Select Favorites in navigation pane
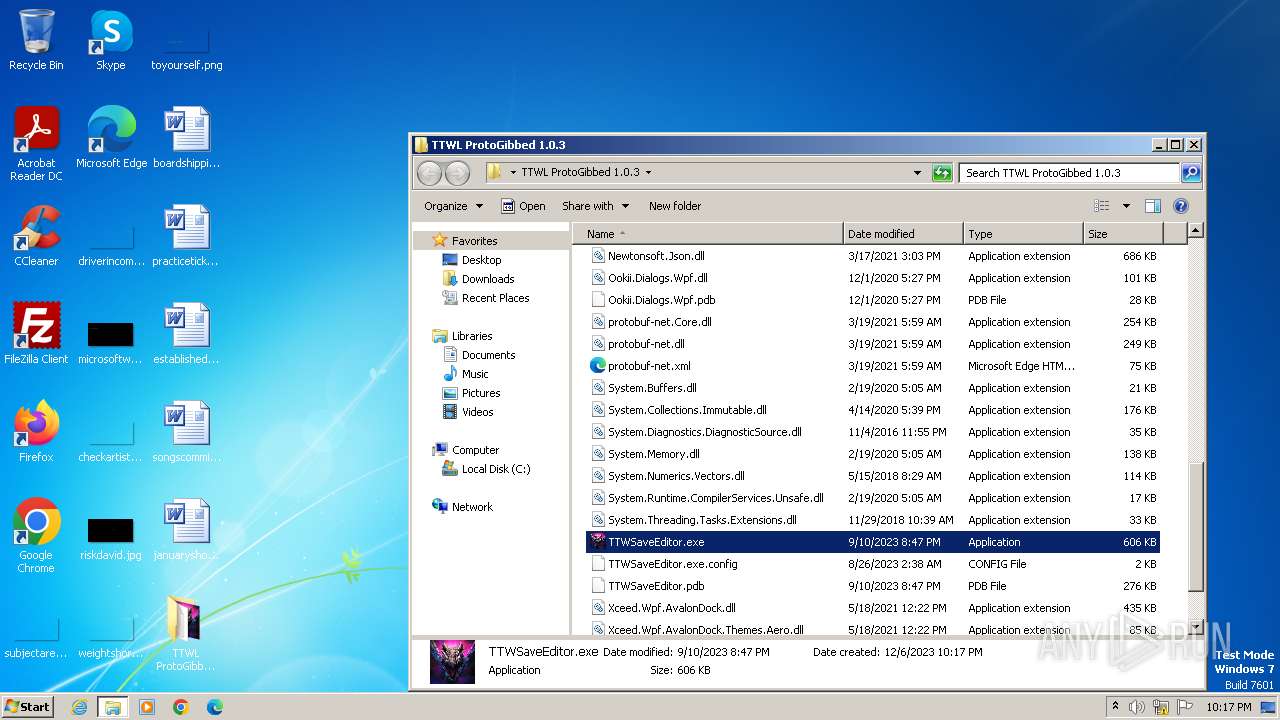Screen dimensions: 1280x720 [x=474, y=241]
